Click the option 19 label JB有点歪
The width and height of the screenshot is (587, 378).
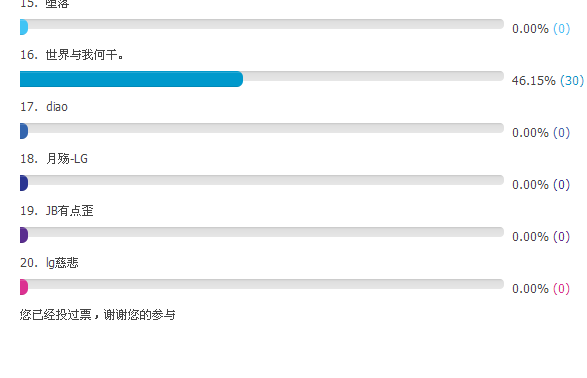(x=69, y=211)
